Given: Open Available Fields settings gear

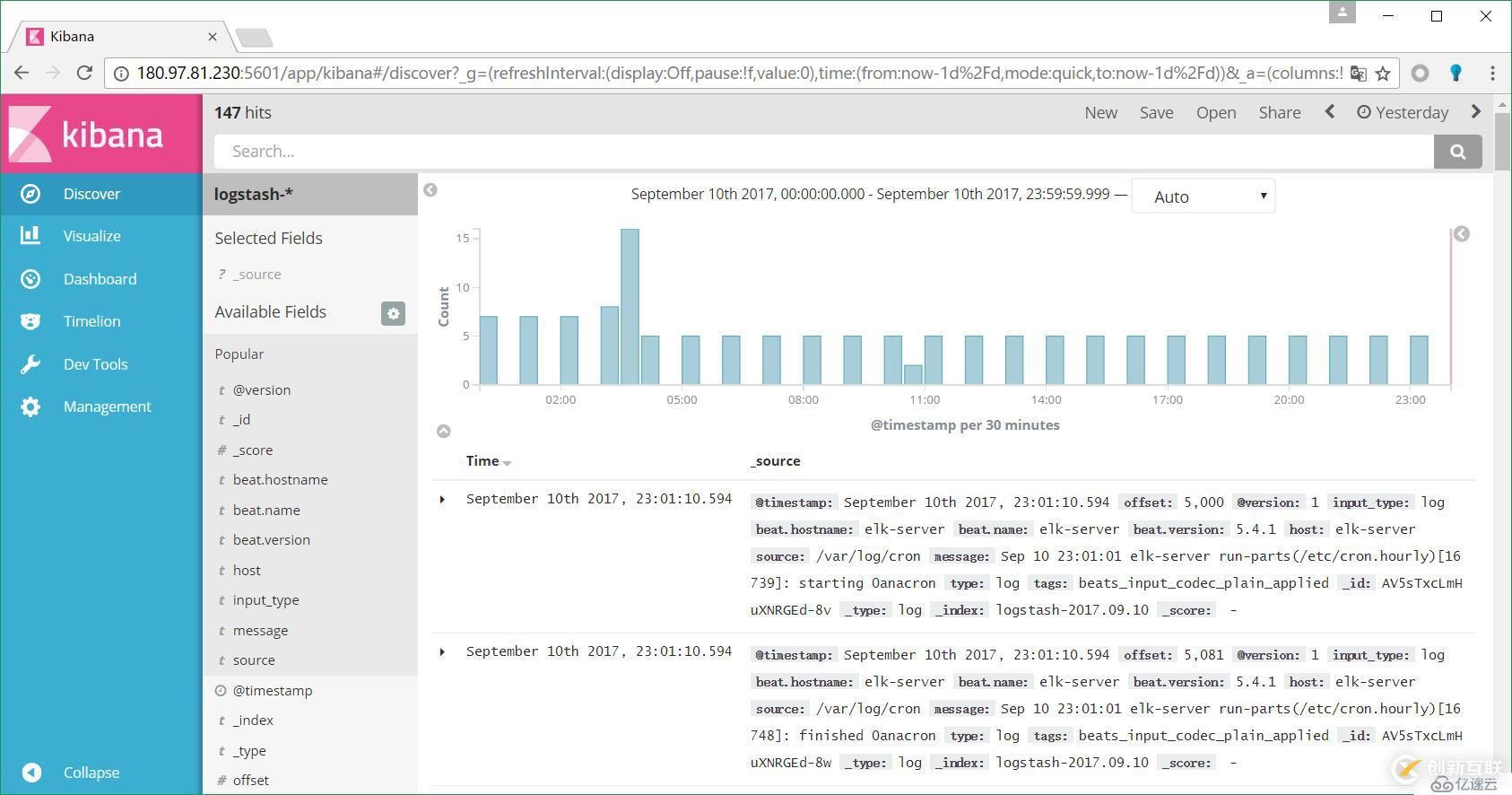Looking at the screenshot, I should (x=393, y=313).
